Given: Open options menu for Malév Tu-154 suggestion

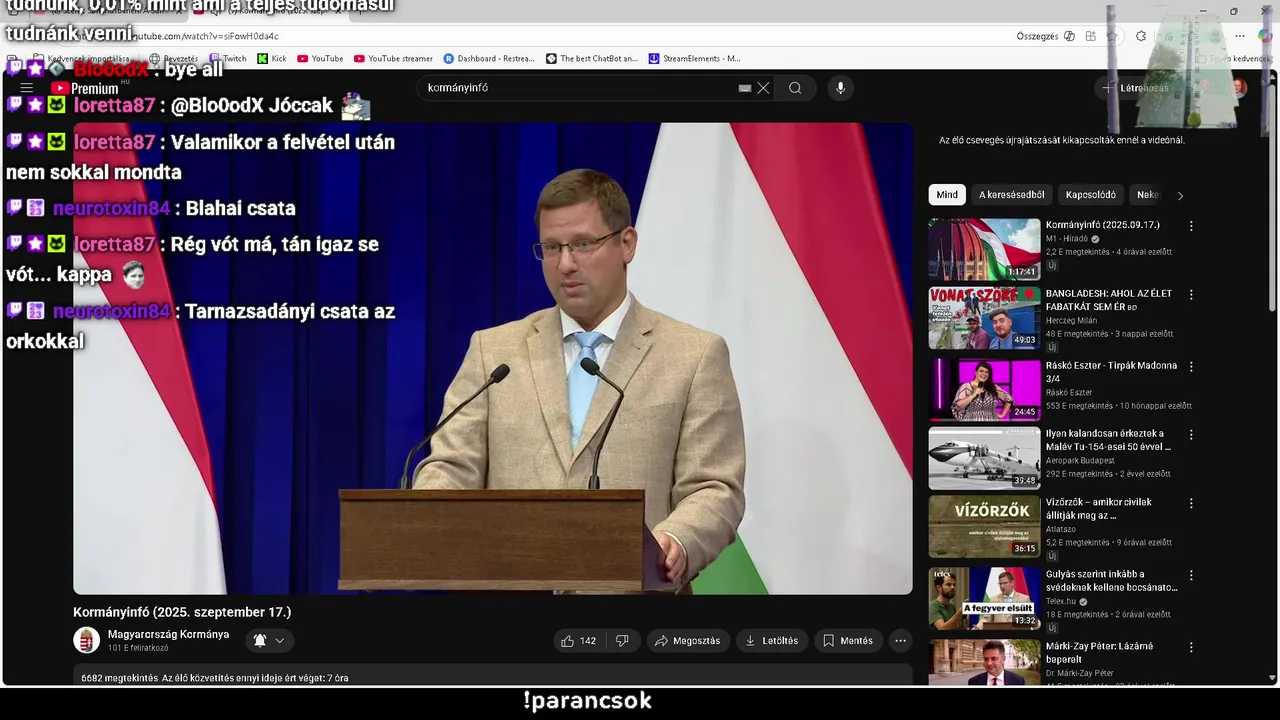Looking at the screenshot, I should pos(1191,435).
